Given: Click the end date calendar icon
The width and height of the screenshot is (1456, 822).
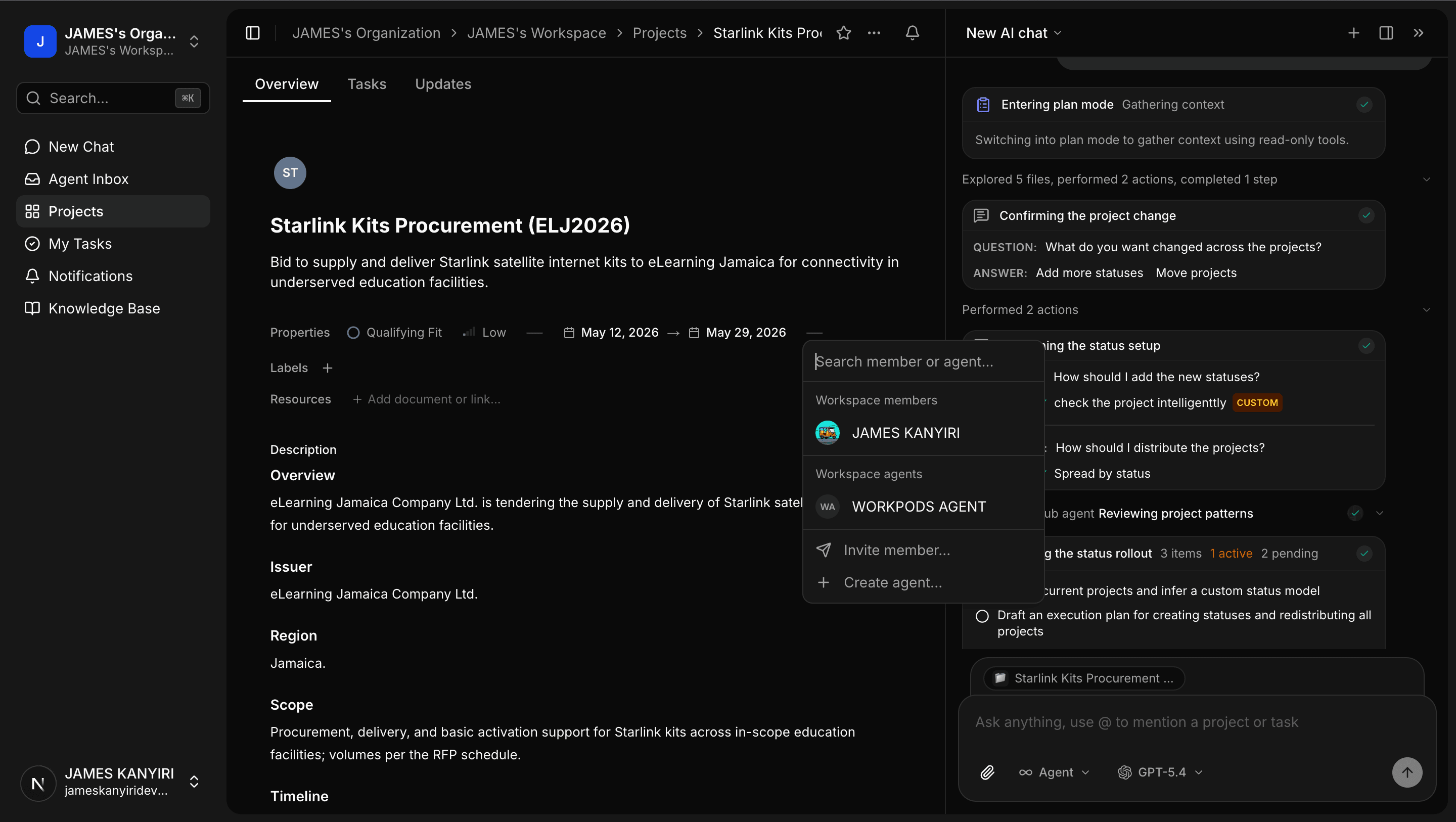Looking at the screenshot, I should (x=694, y=333).
